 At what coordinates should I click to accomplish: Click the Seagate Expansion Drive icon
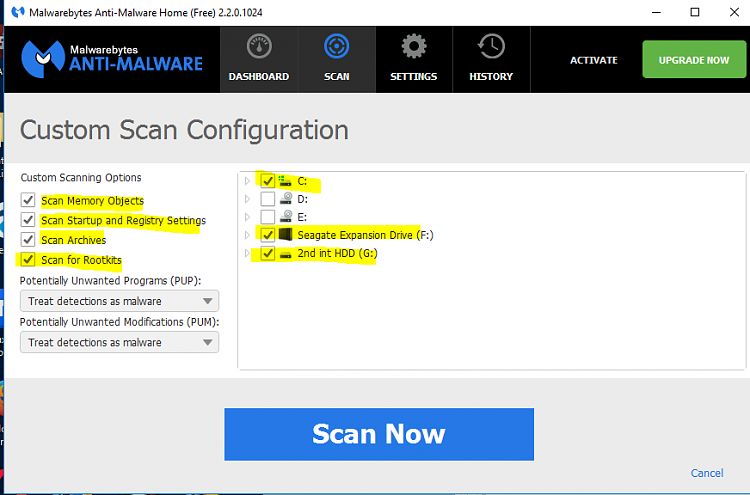click(x=286, y=234)
